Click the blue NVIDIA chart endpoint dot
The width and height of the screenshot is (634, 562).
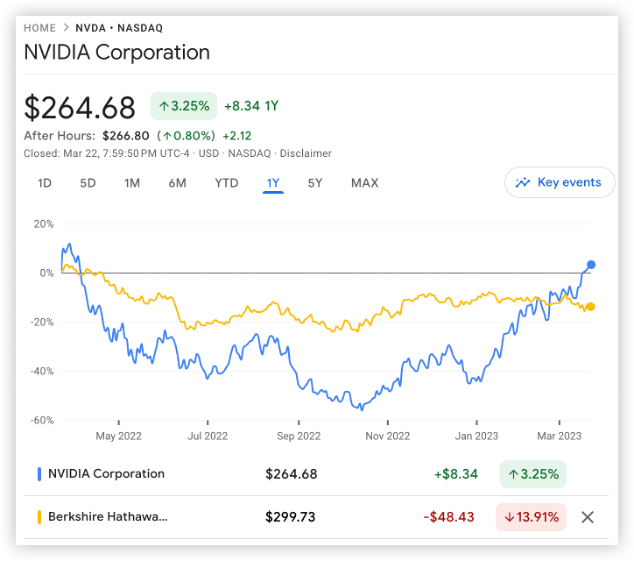click(x=591, y=265)
